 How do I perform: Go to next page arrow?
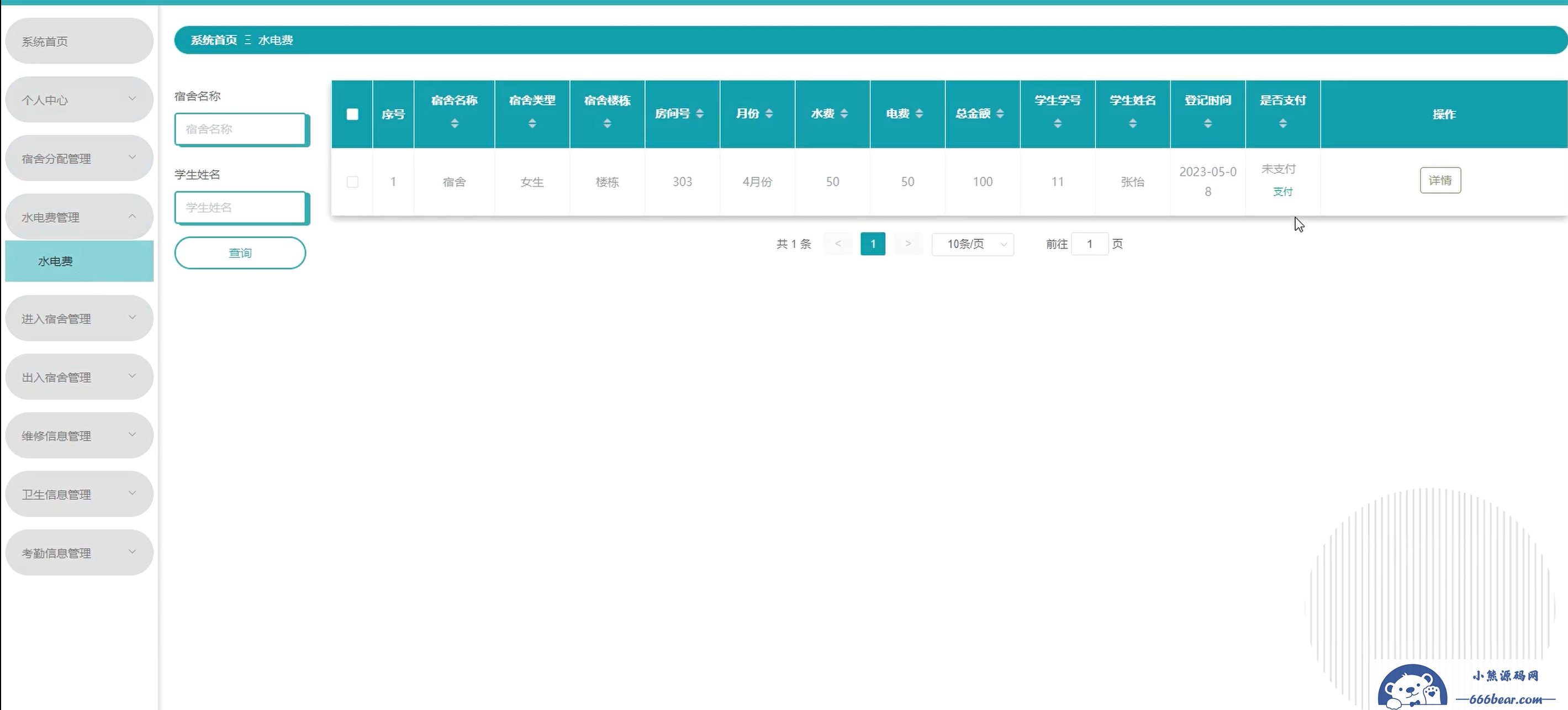[x=907, y=244]
